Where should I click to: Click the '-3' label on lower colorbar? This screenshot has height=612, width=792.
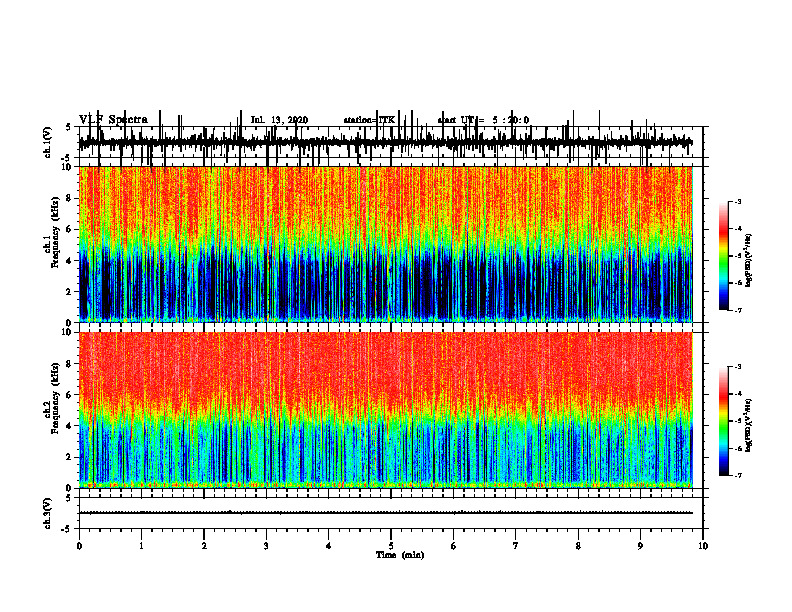tap(737, 367)
